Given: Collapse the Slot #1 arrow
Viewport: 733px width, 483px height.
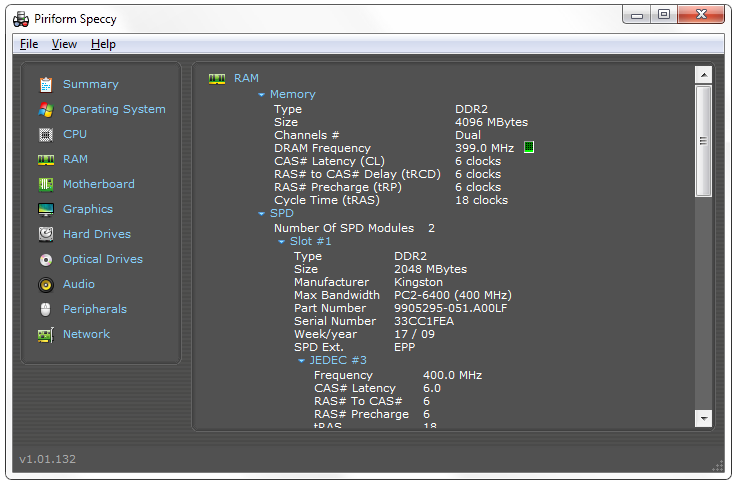Looking at the screenshot, I should [x=281, y=242].
